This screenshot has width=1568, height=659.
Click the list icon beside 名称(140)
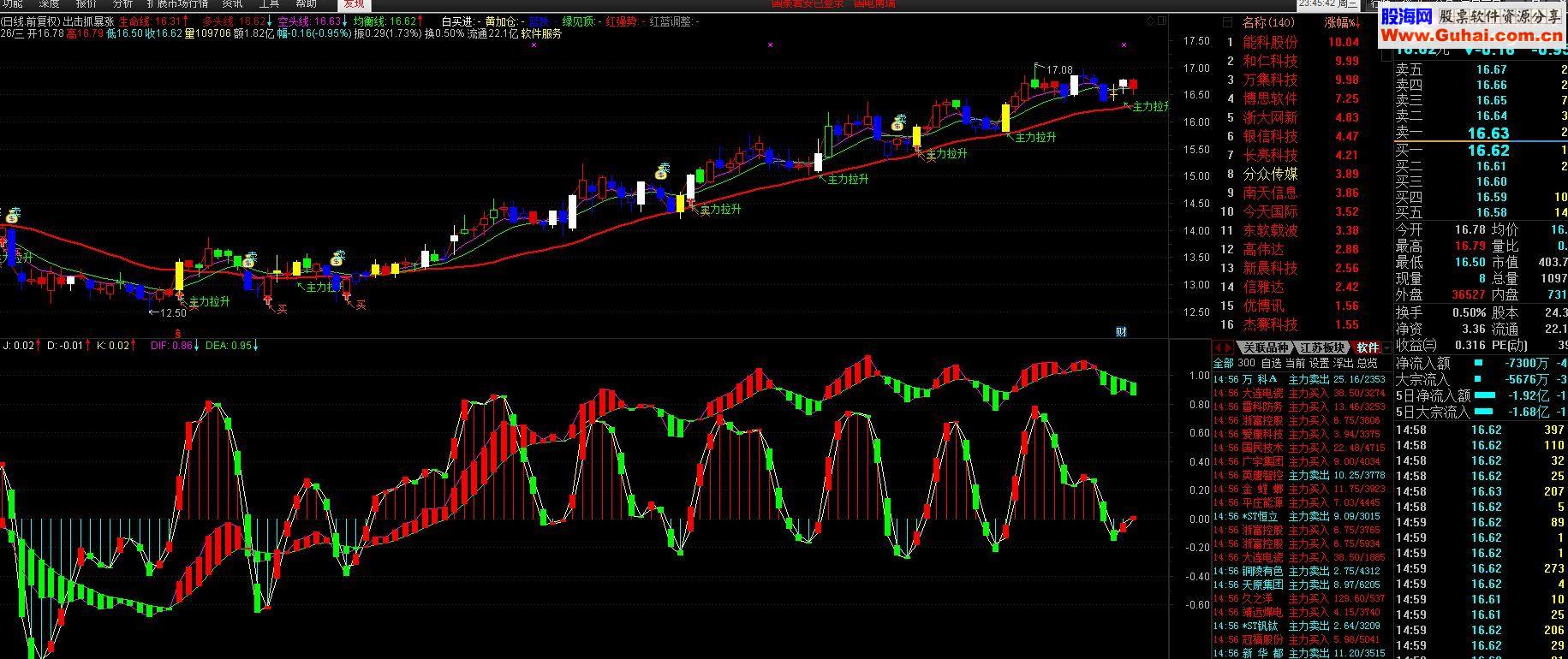[1229, 22]
